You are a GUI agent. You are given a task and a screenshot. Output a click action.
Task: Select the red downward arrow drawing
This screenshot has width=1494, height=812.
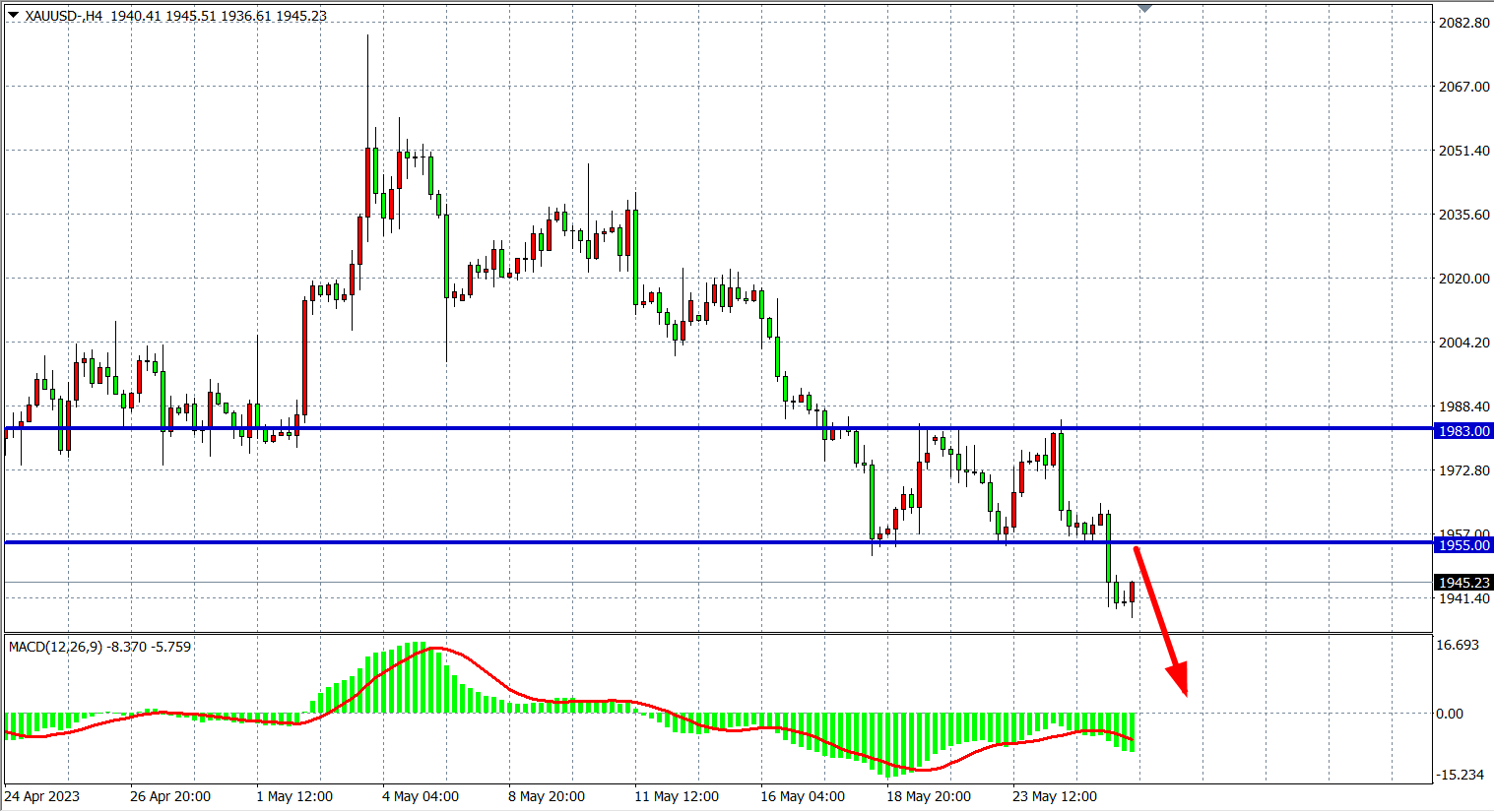click(x=1160, y=618)
